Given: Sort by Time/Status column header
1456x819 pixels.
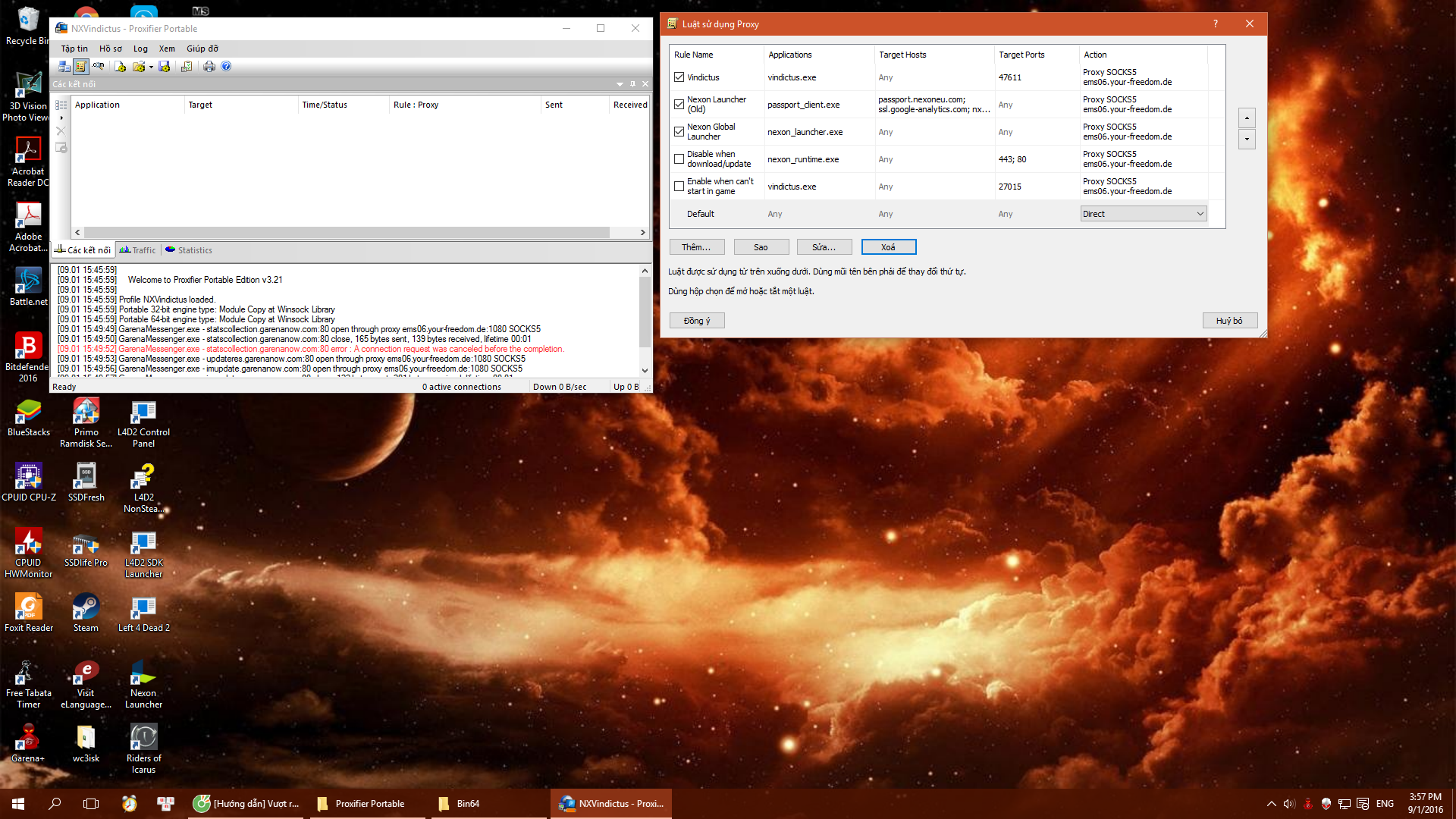Looking at the screenshot, I should (344, 105).
